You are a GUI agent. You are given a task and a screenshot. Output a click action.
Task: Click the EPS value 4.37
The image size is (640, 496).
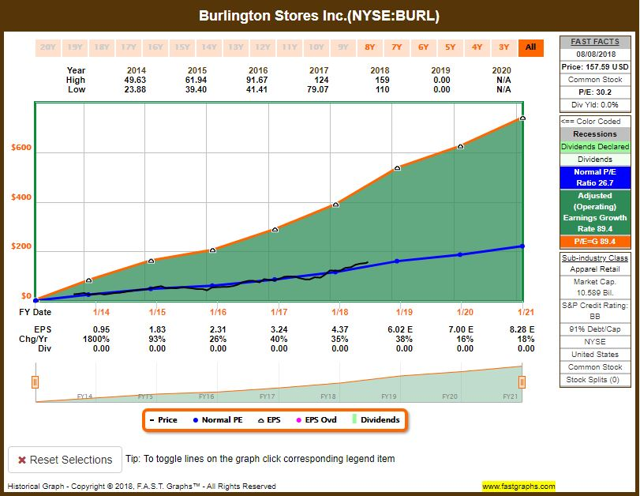340,329
